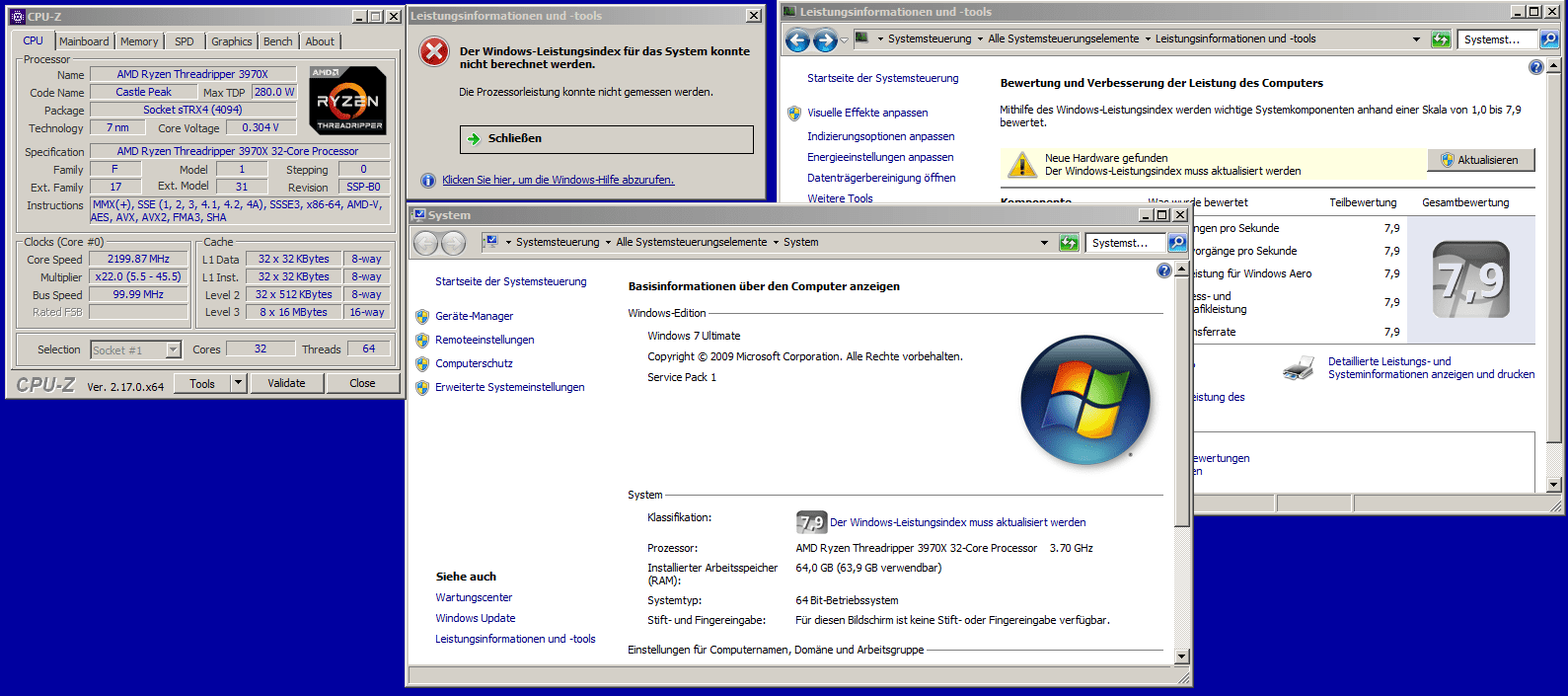Open recent pages dropdown in Leistungsinformationen window
The height and width of the screenshot is (696, 1568).
tap(844, 40)
